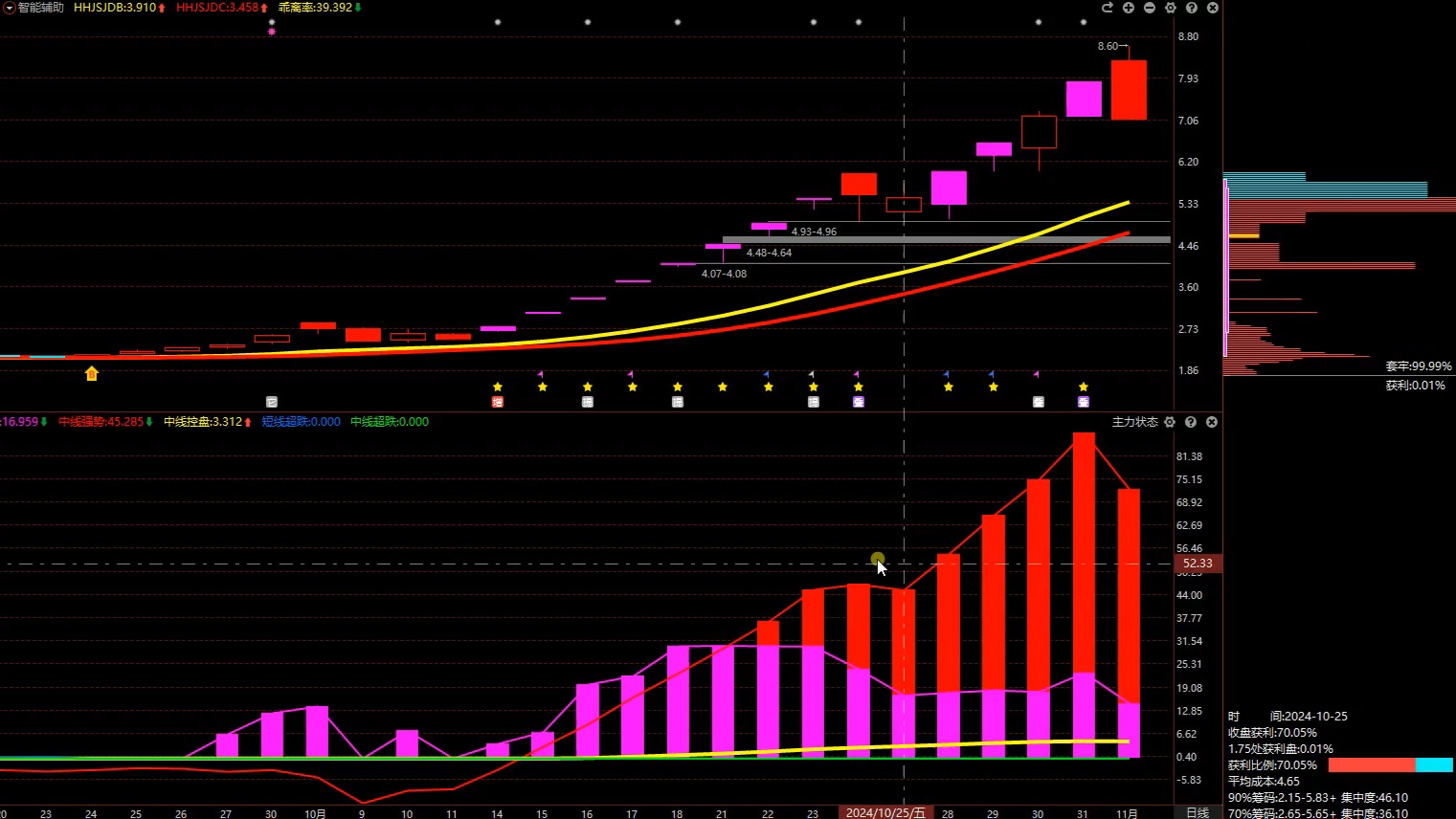Screen dimensions: 1456x819
Task: Select the tall red candle on 11月 date
Action: 1129,90
